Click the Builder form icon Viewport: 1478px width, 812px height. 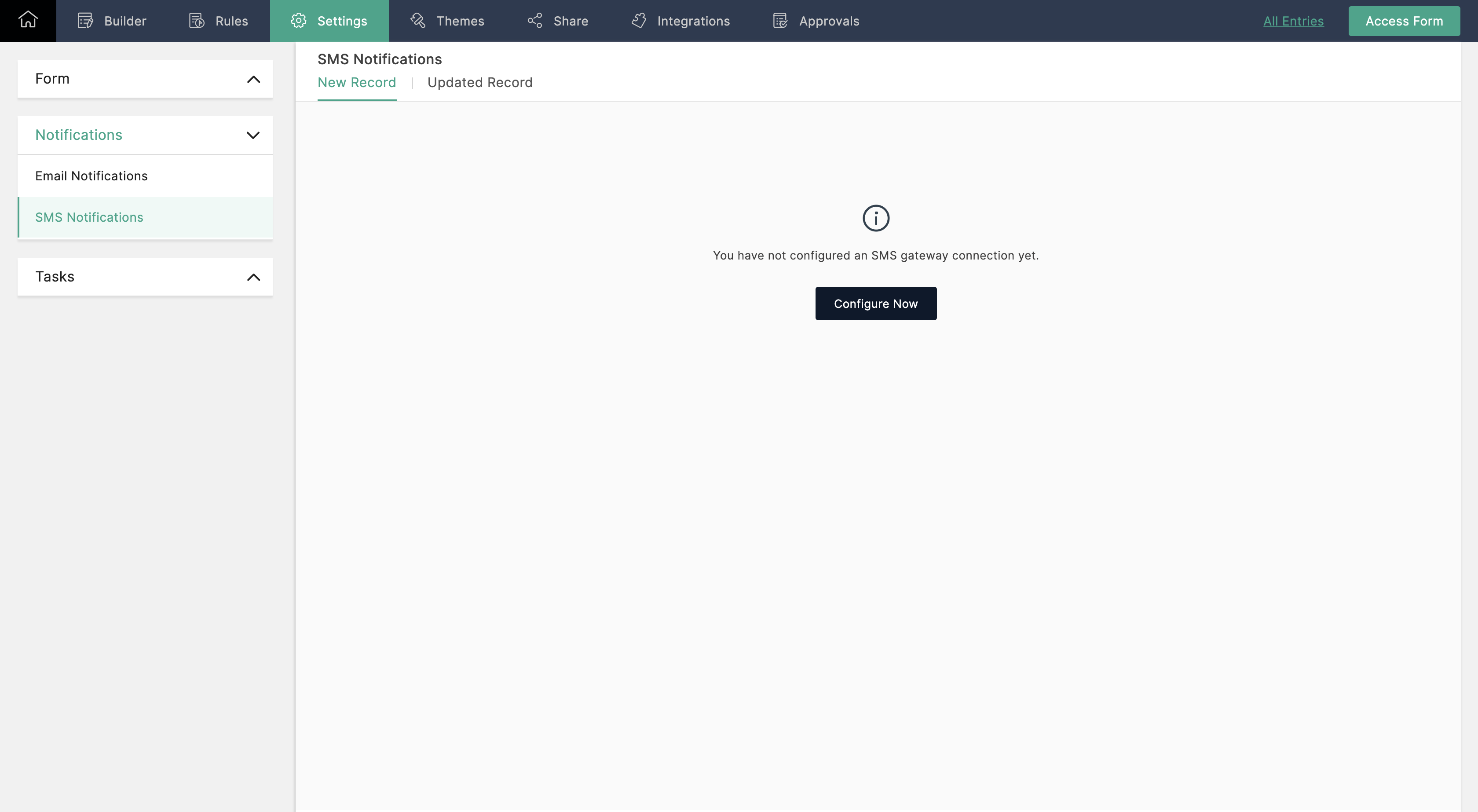85,21
